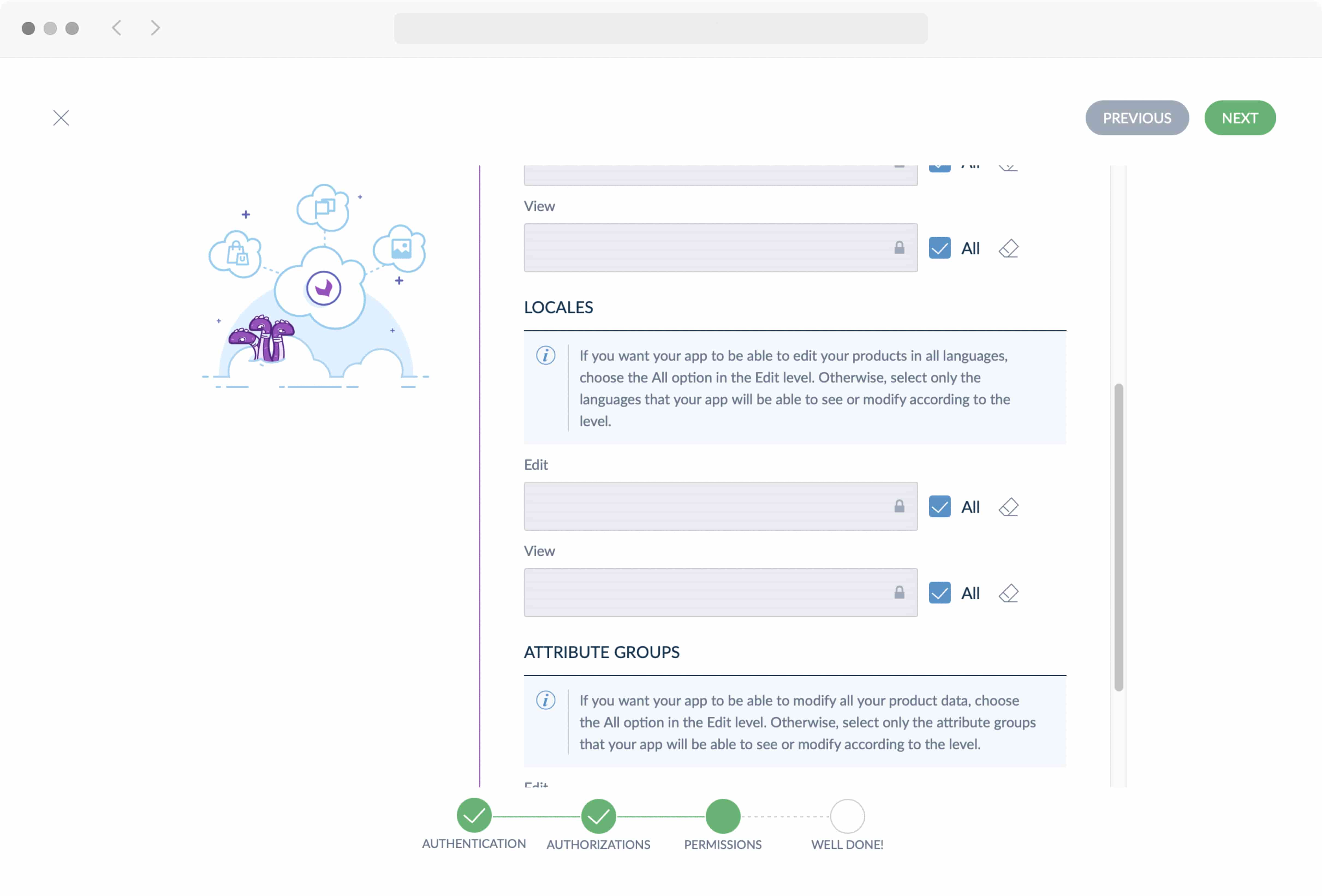Go forward with the browser forward arrow

(155, 28)
